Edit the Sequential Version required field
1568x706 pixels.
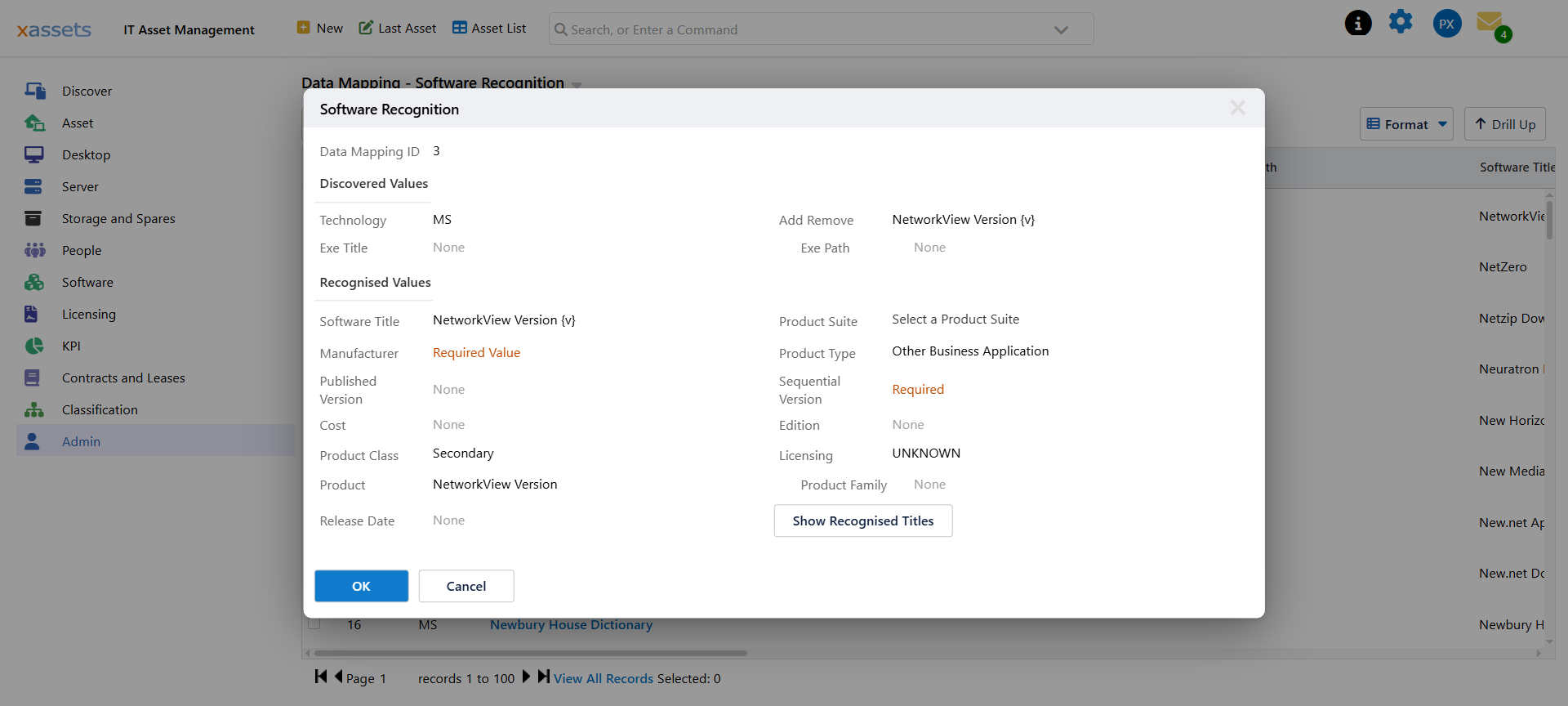[918, 390]
